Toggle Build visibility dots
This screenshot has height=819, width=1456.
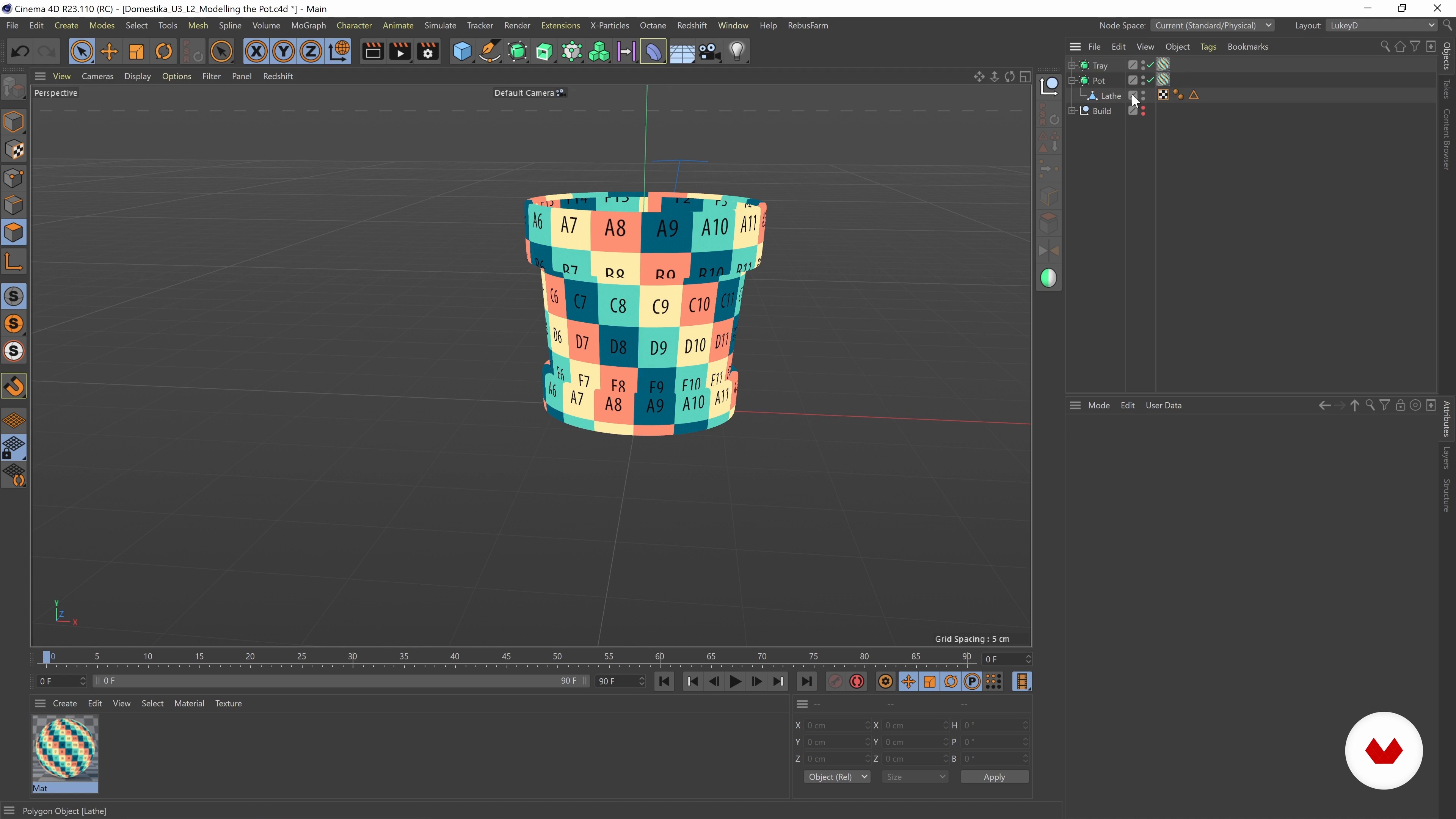pyautogui.click(x=1143, y=111)
